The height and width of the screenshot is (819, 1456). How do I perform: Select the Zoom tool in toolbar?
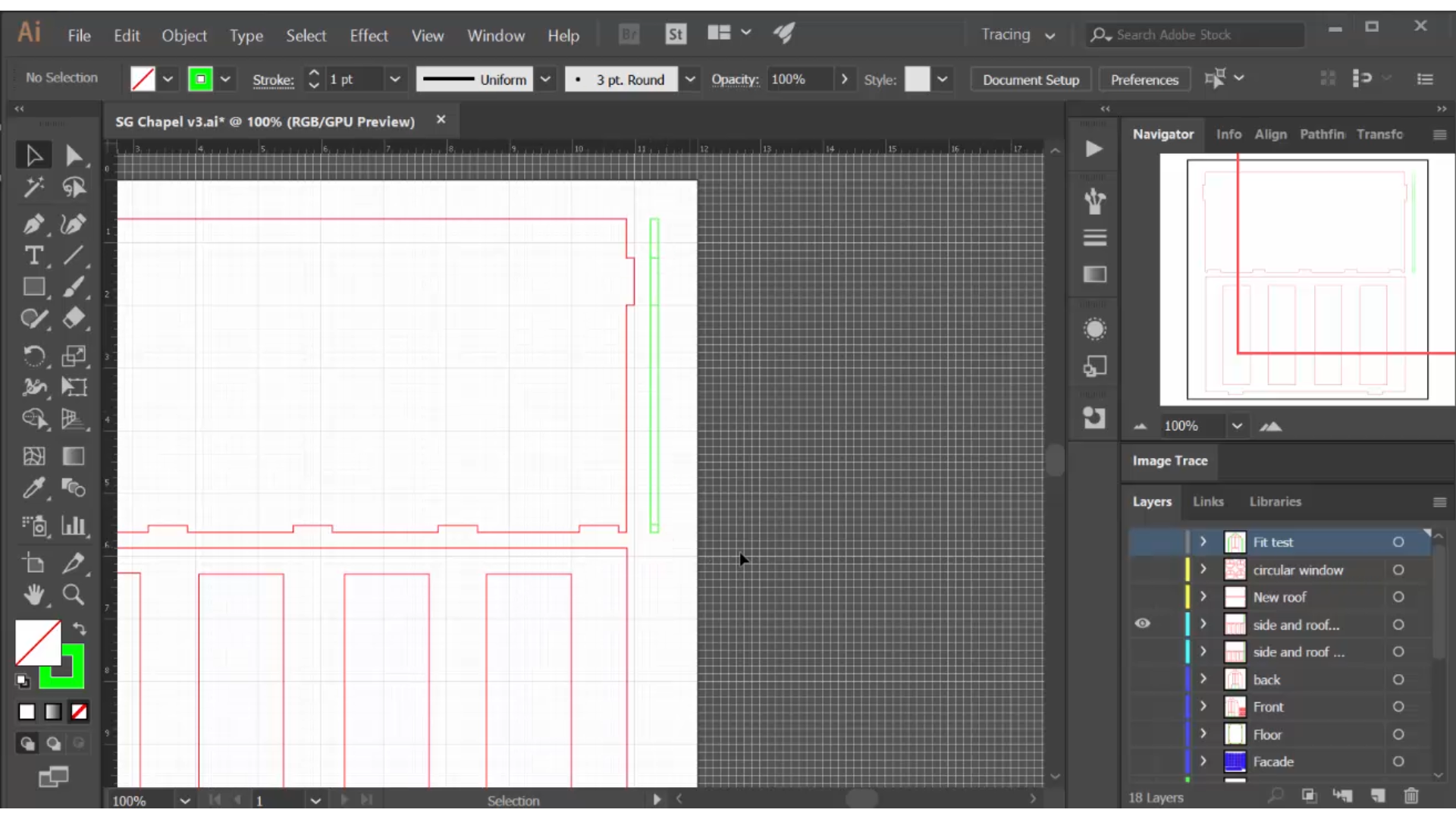[x=73, y=594]
